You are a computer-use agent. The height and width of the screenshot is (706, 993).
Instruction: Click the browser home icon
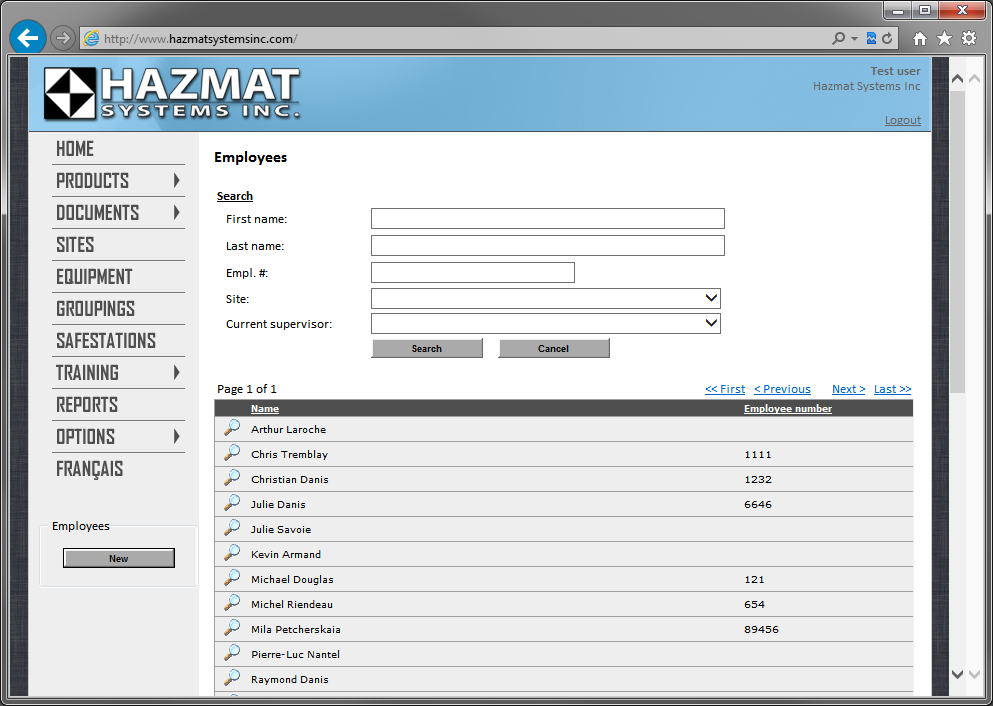coord(920,39)
